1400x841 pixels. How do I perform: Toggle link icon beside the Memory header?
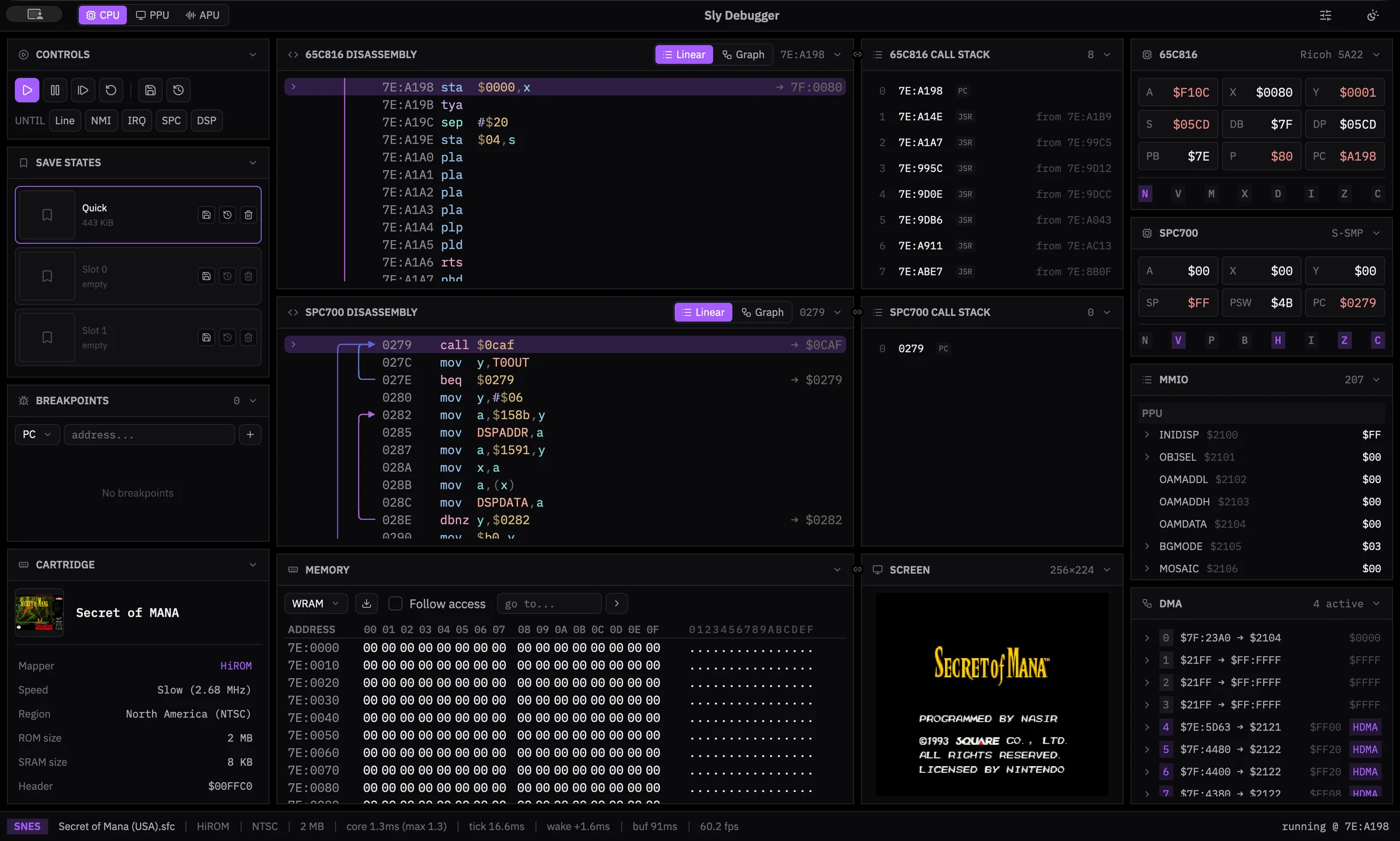click(x=857, y=570)
